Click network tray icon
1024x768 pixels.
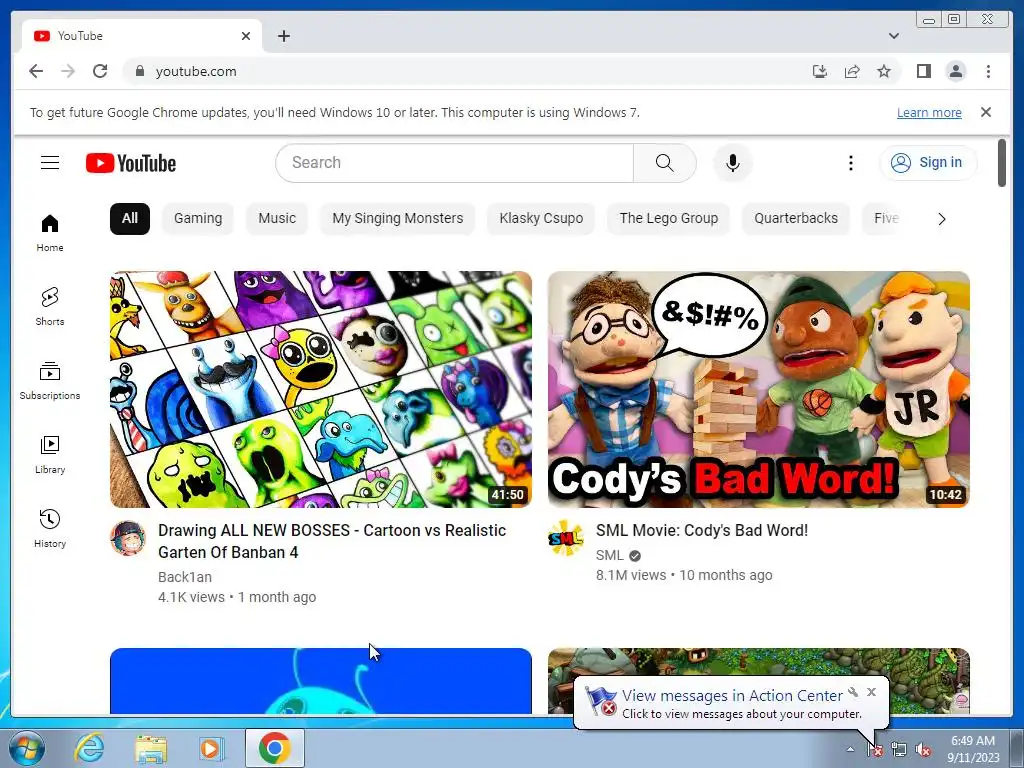[x=899, y=750]
